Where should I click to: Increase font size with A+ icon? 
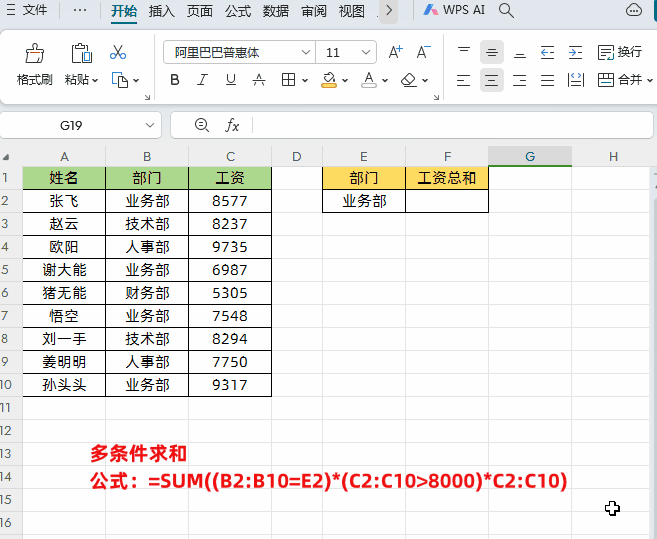point(395,52)
